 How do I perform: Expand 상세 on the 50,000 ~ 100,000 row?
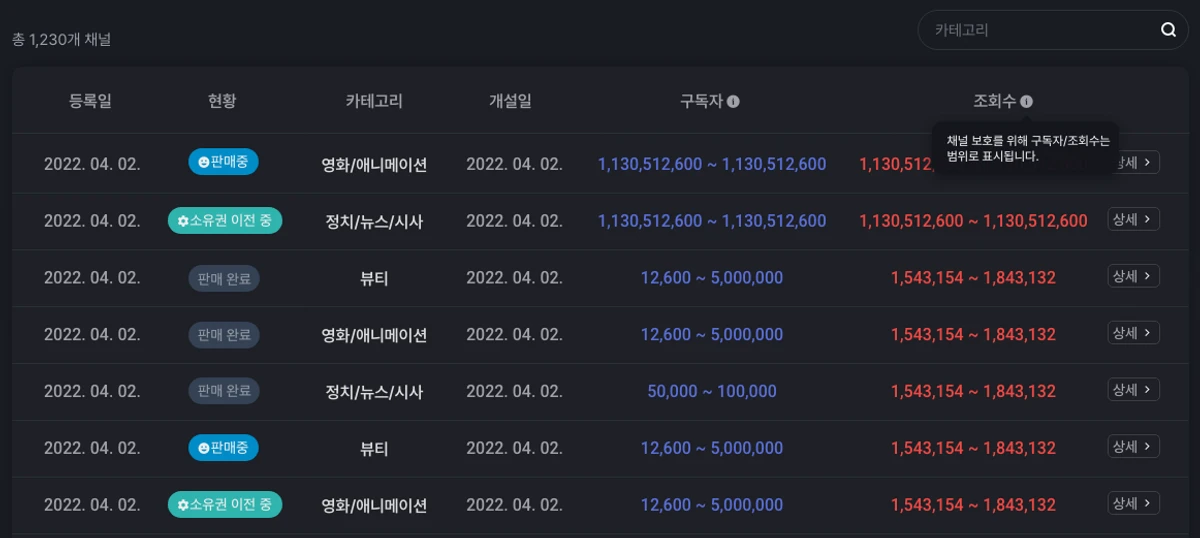[x=1133, y=389]
